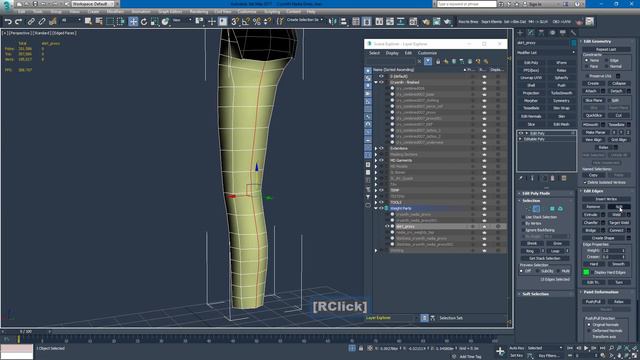Click the Play Animation button
The height and width of the screenshot is (360, 640).
pos(586,348)
